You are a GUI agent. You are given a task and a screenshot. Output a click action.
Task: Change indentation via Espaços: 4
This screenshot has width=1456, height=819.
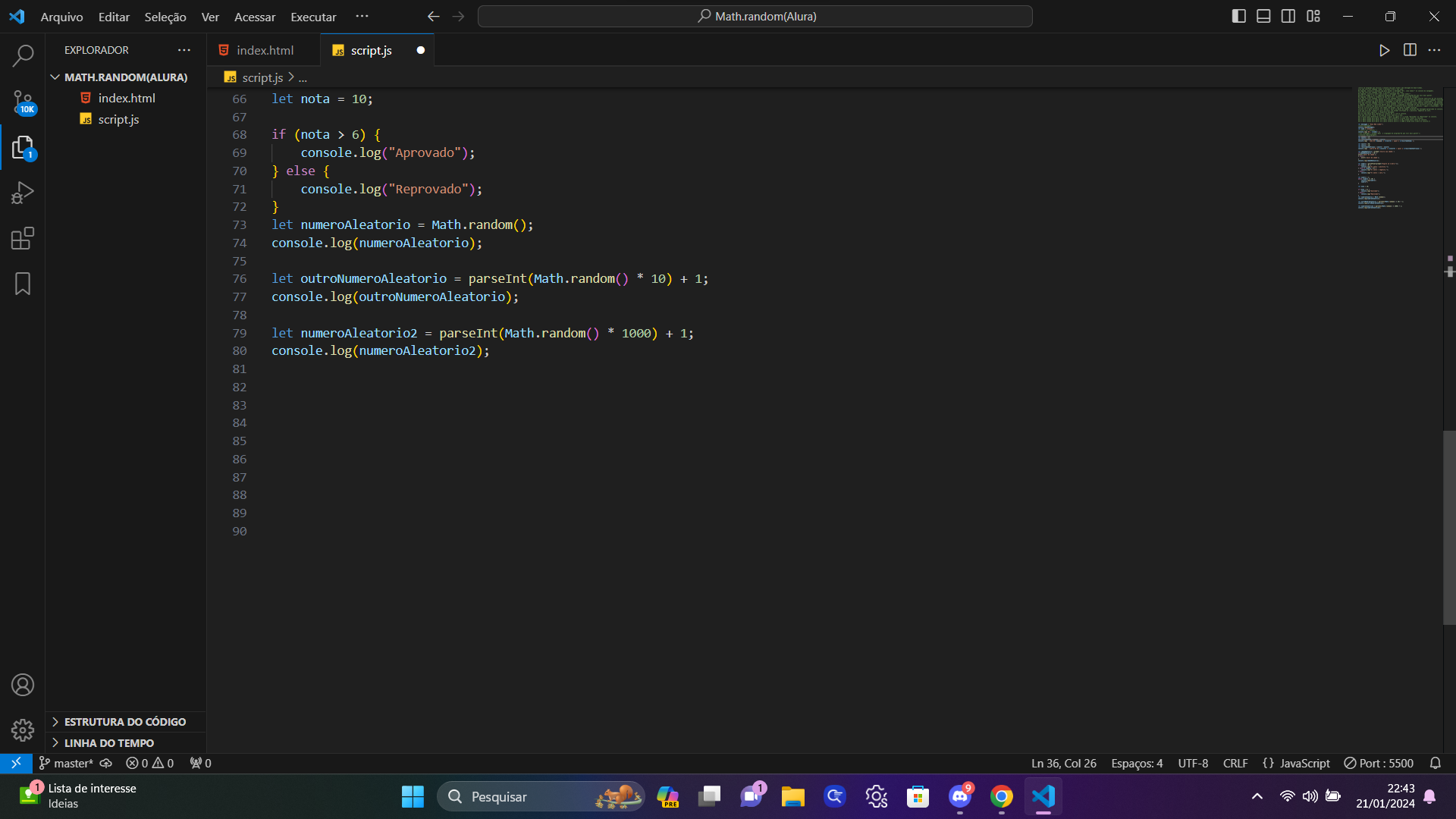(1137, 763)
